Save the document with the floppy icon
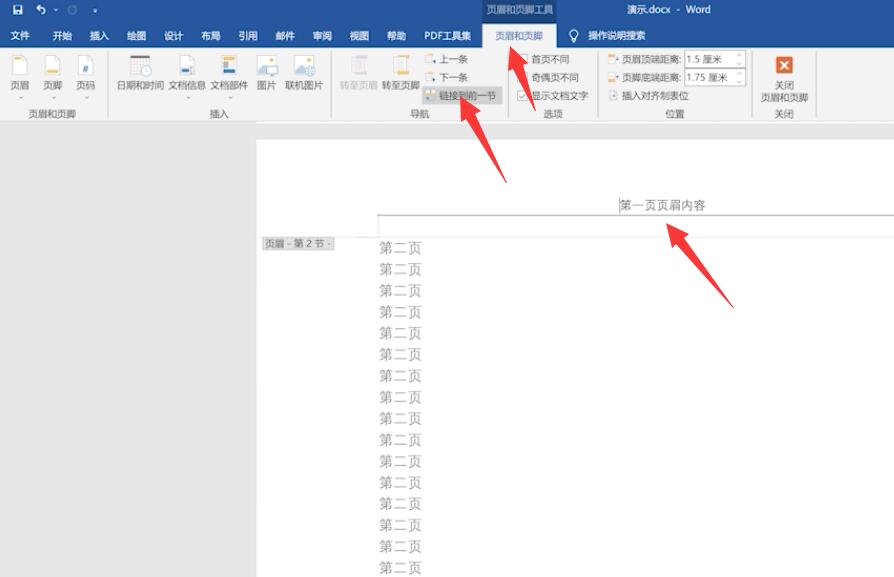Image resolution: width=894 pixels, height=577 pixels. click(x=18, y=10)
